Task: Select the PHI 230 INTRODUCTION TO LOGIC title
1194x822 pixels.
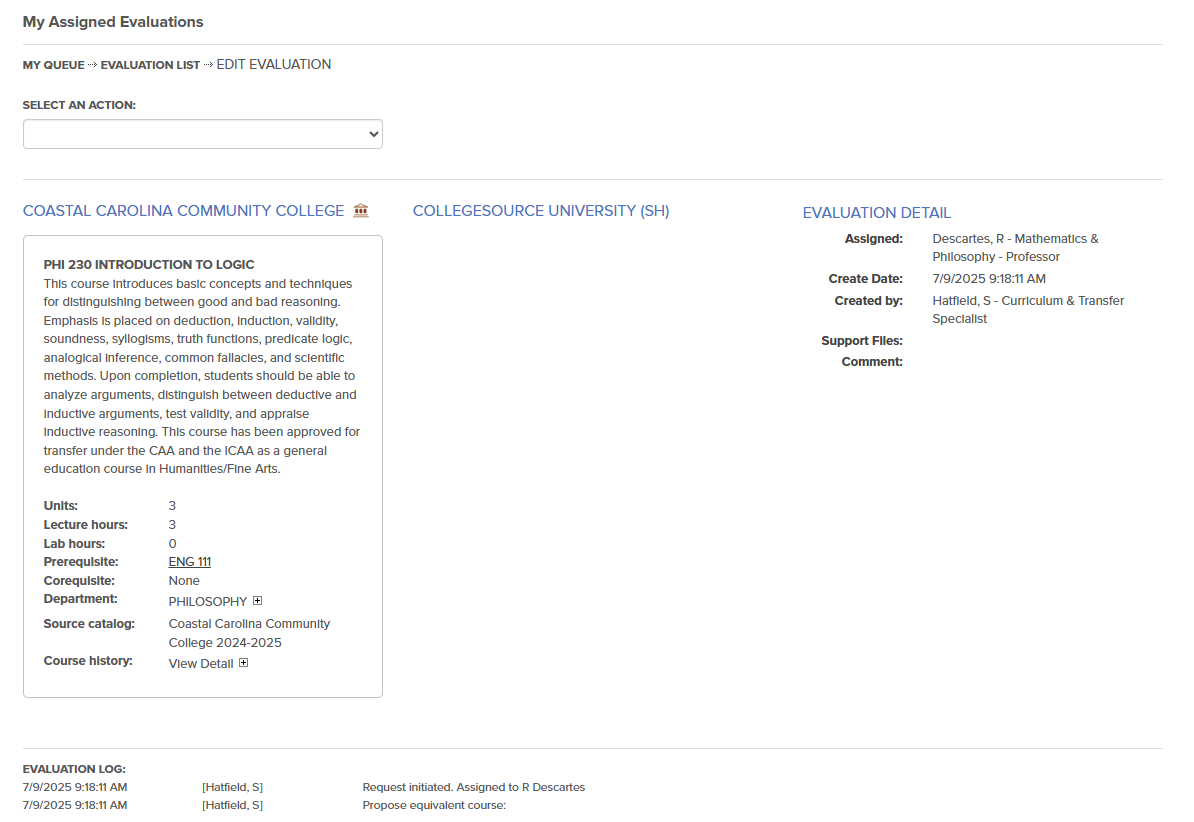Action: pos(149,264)
